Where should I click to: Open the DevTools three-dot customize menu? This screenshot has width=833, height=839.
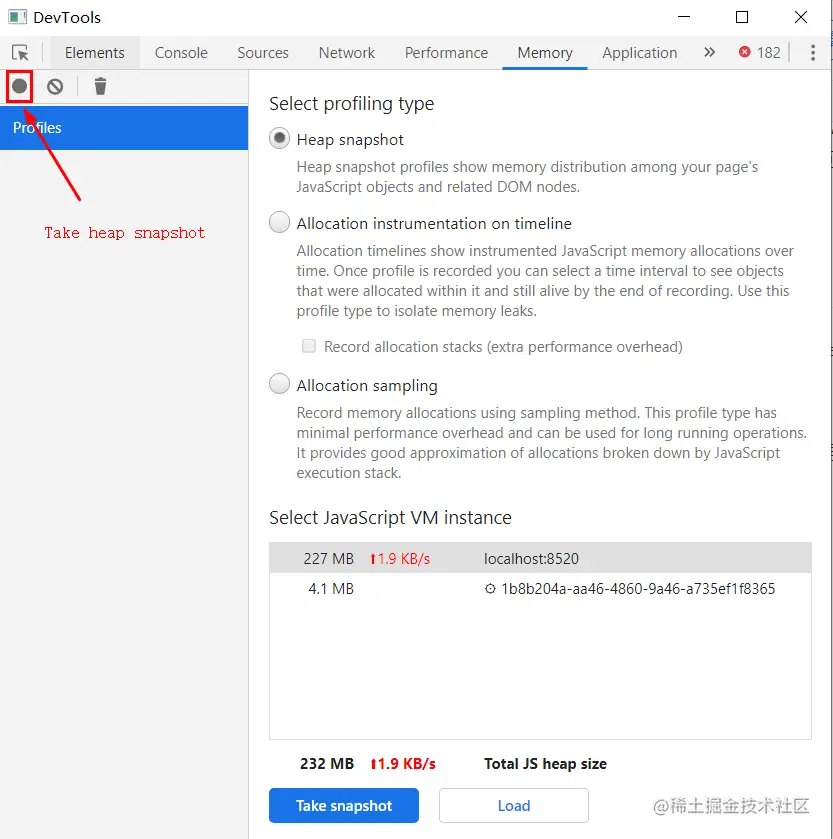(813, 52)
